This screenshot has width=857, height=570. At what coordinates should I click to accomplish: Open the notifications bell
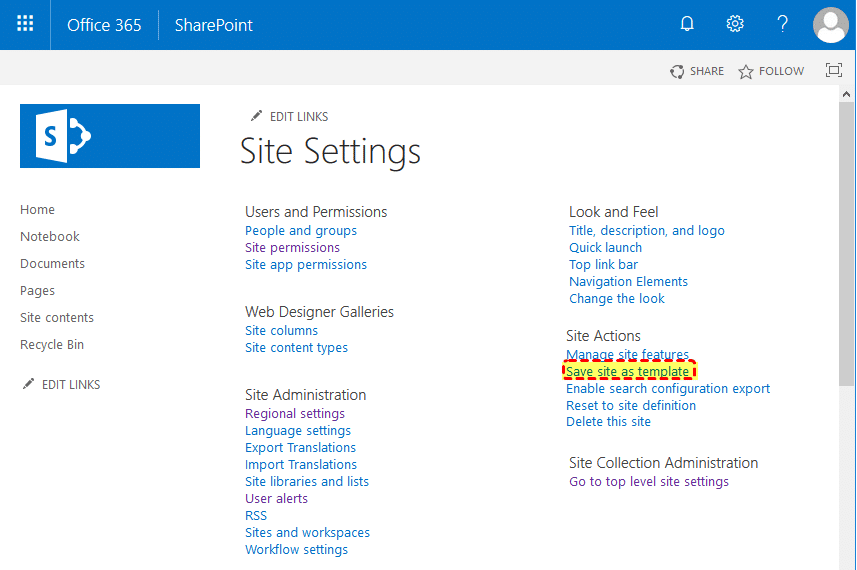coord(687,25)
